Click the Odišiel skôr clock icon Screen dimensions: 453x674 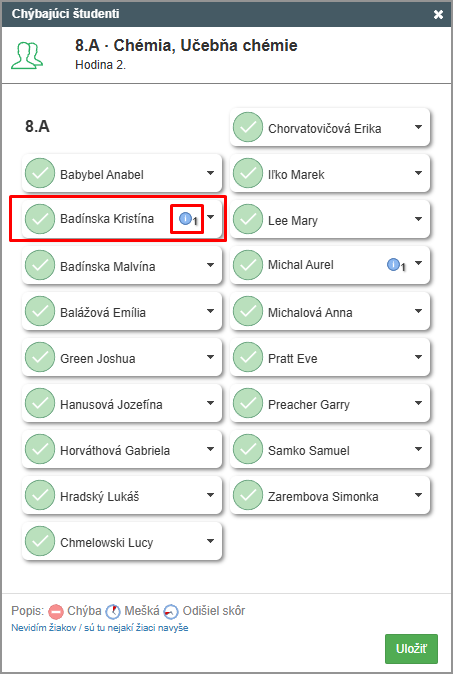coord(171,611)
